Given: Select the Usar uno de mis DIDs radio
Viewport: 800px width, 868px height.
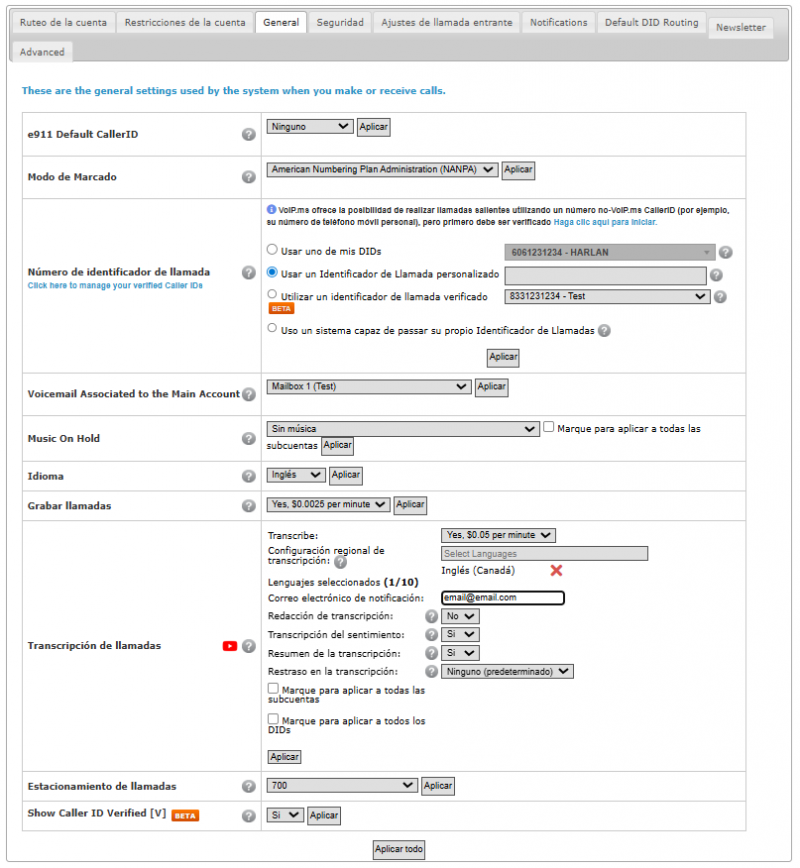Looking at the screenshot, I should point(272,250).
